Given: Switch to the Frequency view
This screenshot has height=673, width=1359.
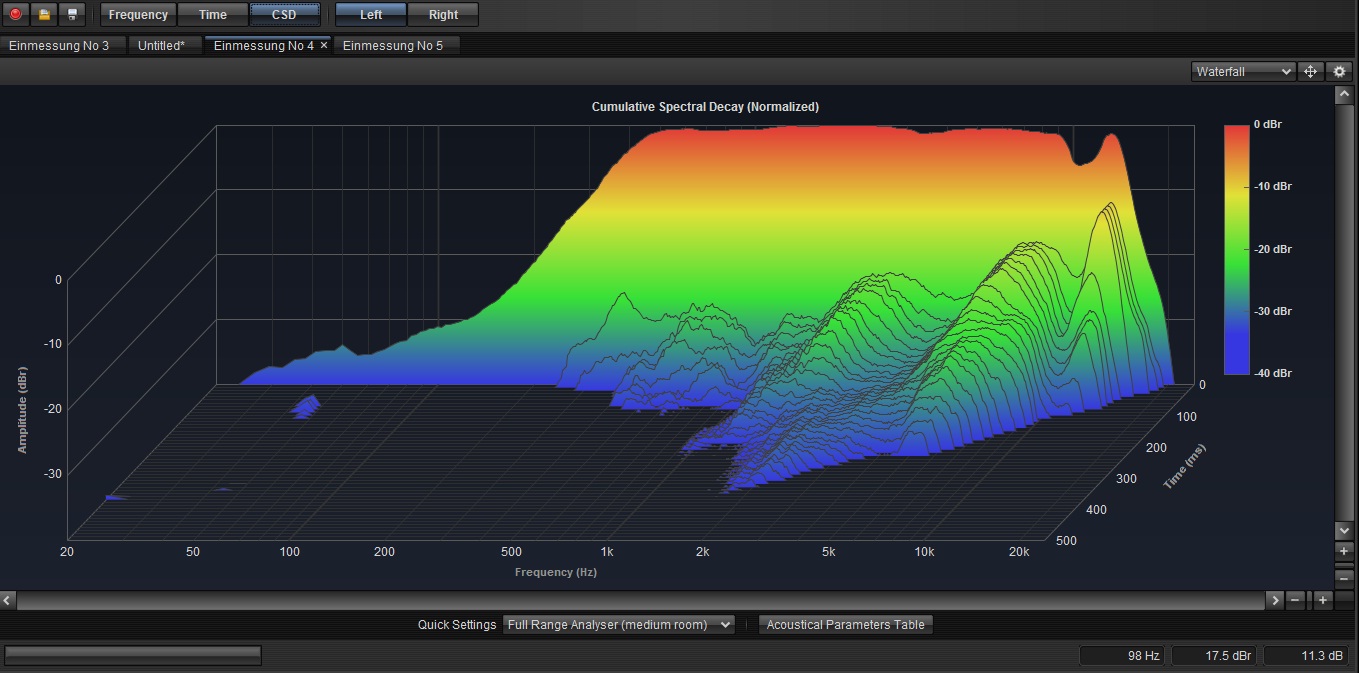Looking at the screenshot, I should tap(138, 15).
